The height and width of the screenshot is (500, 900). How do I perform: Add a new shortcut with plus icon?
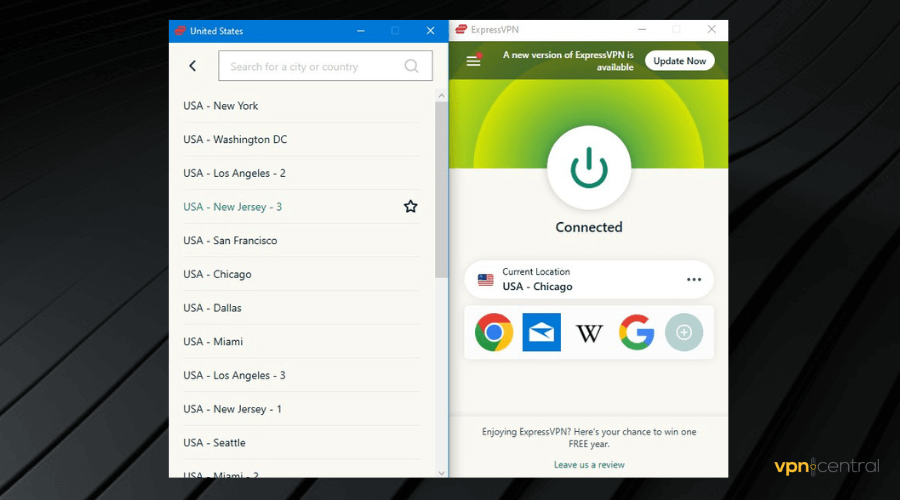(x=684, y=332)
